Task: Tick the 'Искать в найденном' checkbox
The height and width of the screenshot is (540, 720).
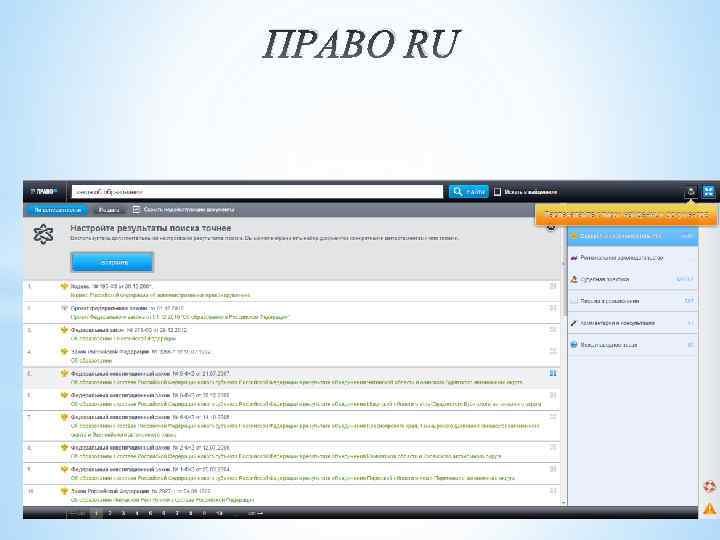Action: point(497,192)
